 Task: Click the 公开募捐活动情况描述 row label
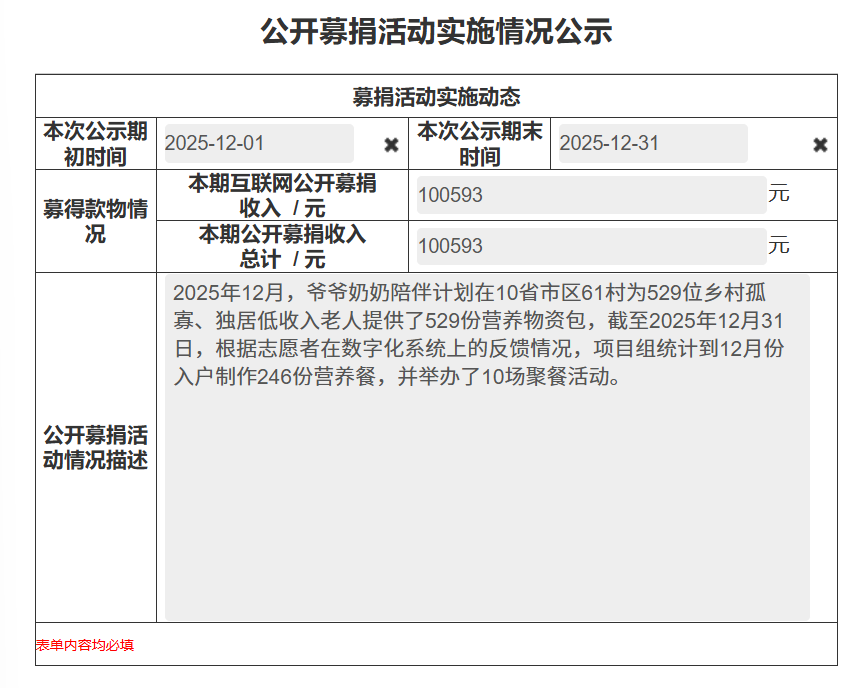click(x=95, y=445)
